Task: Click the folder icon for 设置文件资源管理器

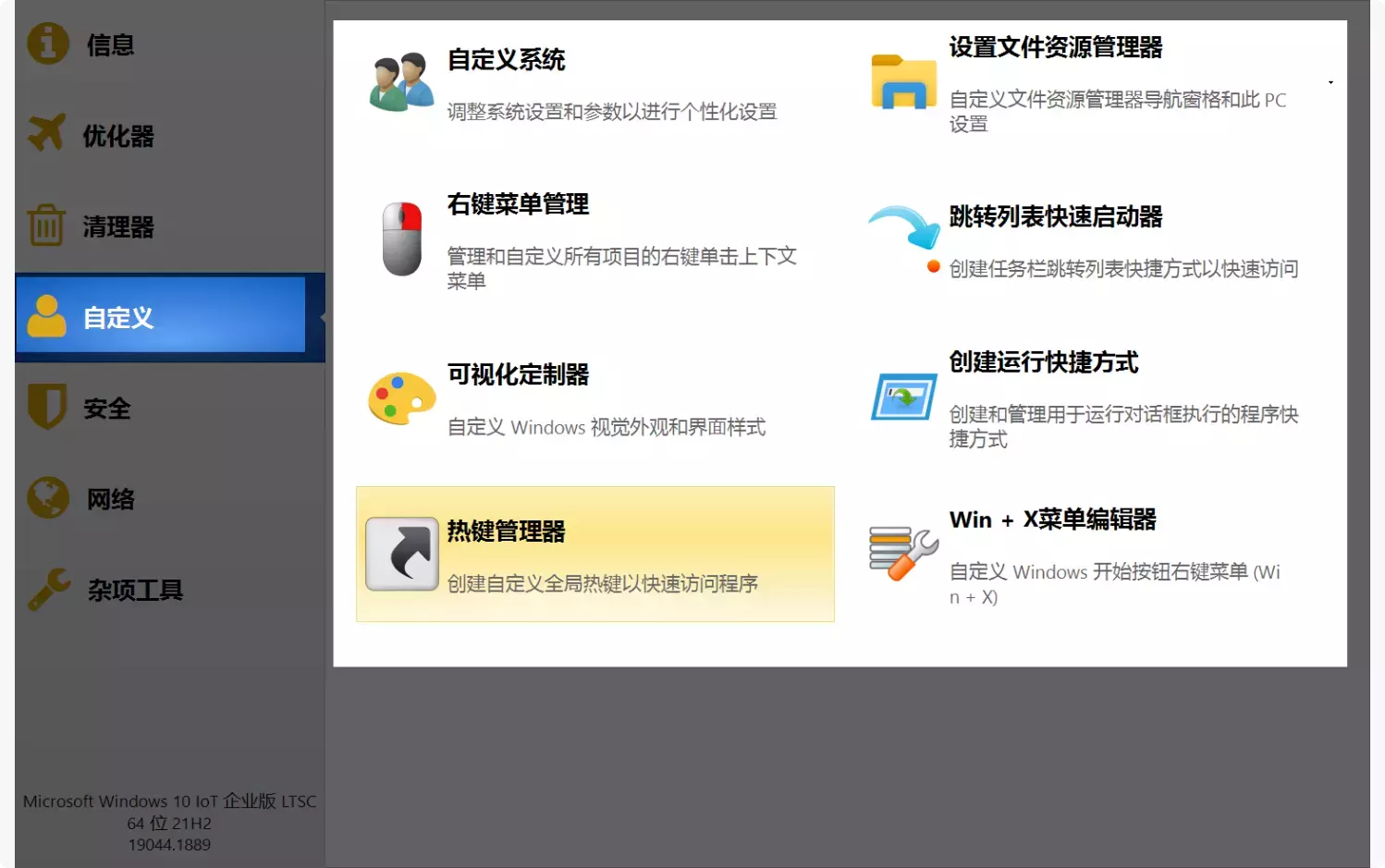Action: click(903, 83)
